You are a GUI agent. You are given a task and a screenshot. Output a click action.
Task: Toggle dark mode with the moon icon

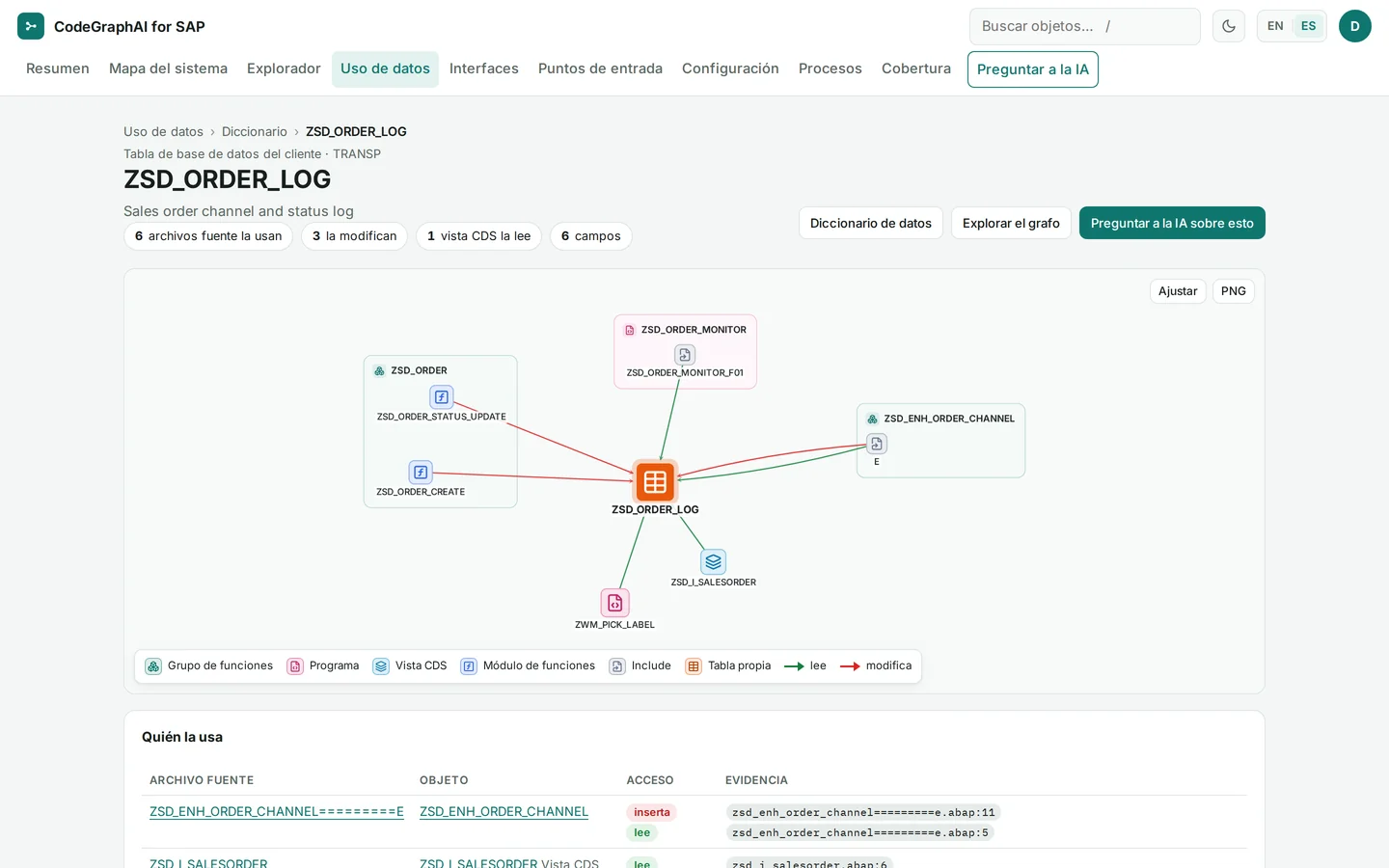[1229, 26]
